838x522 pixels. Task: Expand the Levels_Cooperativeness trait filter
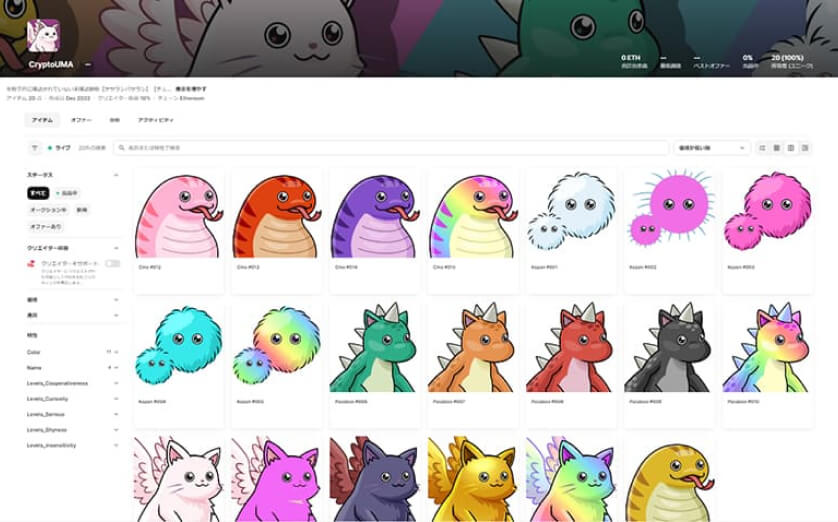tap(73, 383)
